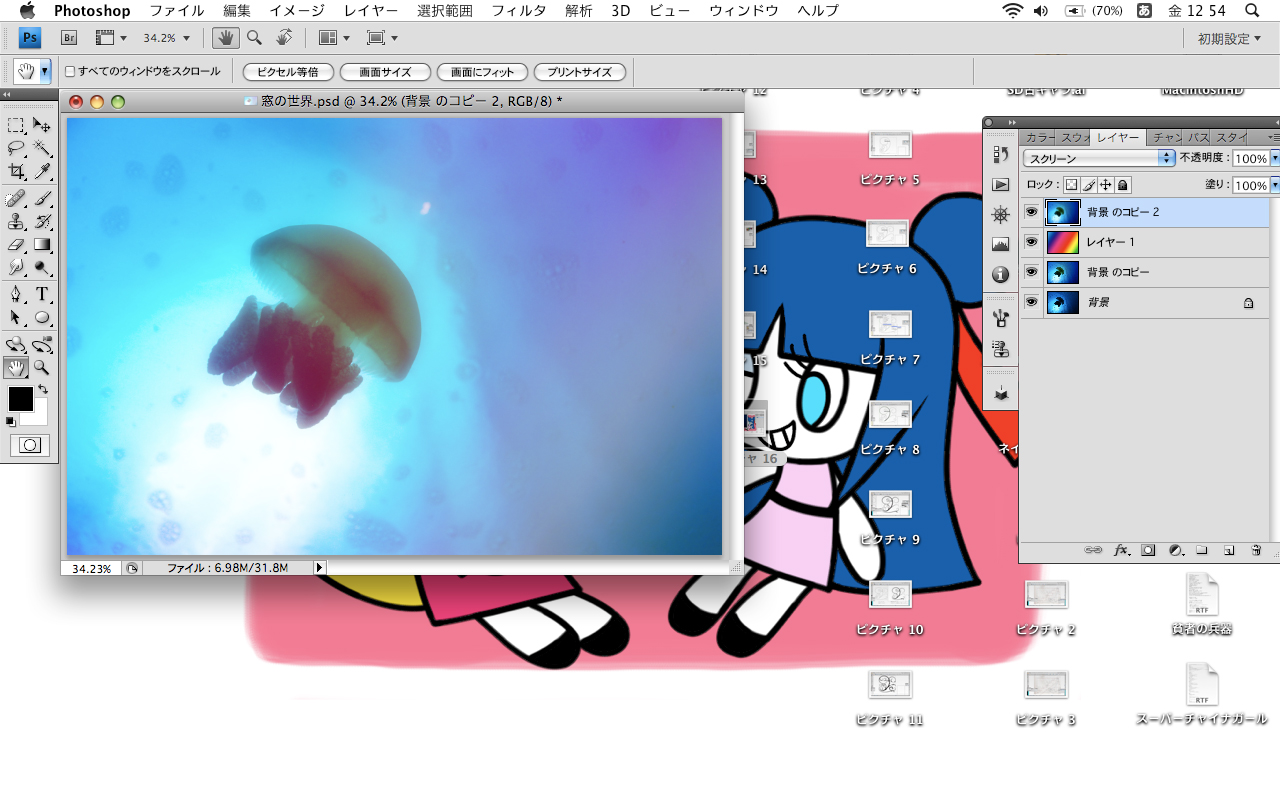This screenshot has width=1280, height=800.
Task: Select the Pen tool
Action: point(16,294)
